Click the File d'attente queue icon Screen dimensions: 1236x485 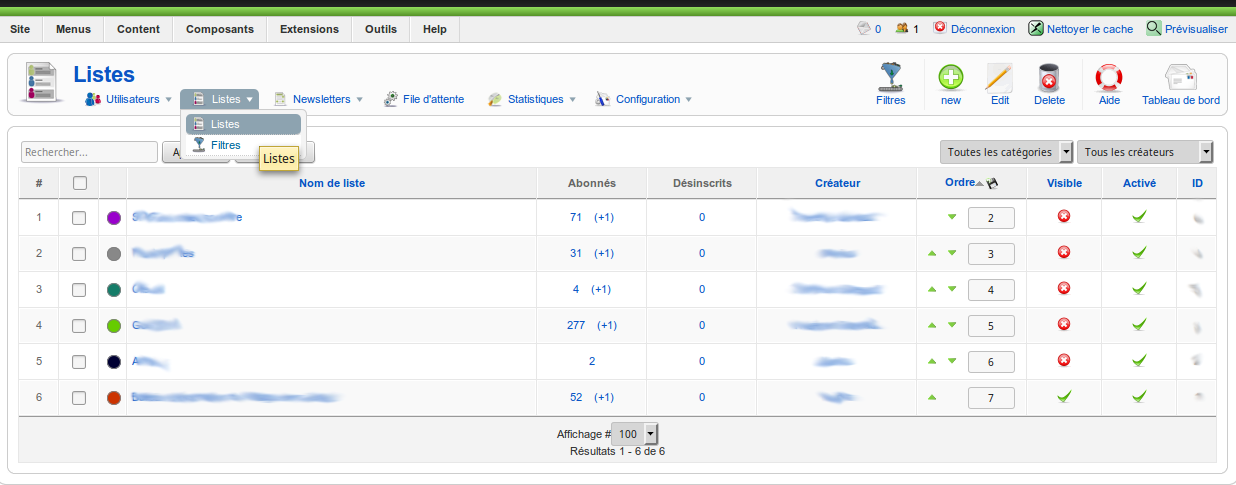pyautogui.click(x=391, y=99)
